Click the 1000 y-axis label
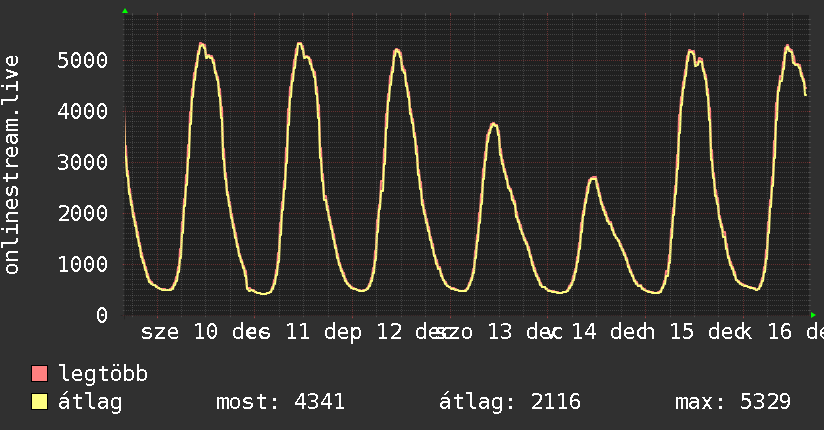Image resolution: width=824 pixels, height=430 pixels. 83,264
